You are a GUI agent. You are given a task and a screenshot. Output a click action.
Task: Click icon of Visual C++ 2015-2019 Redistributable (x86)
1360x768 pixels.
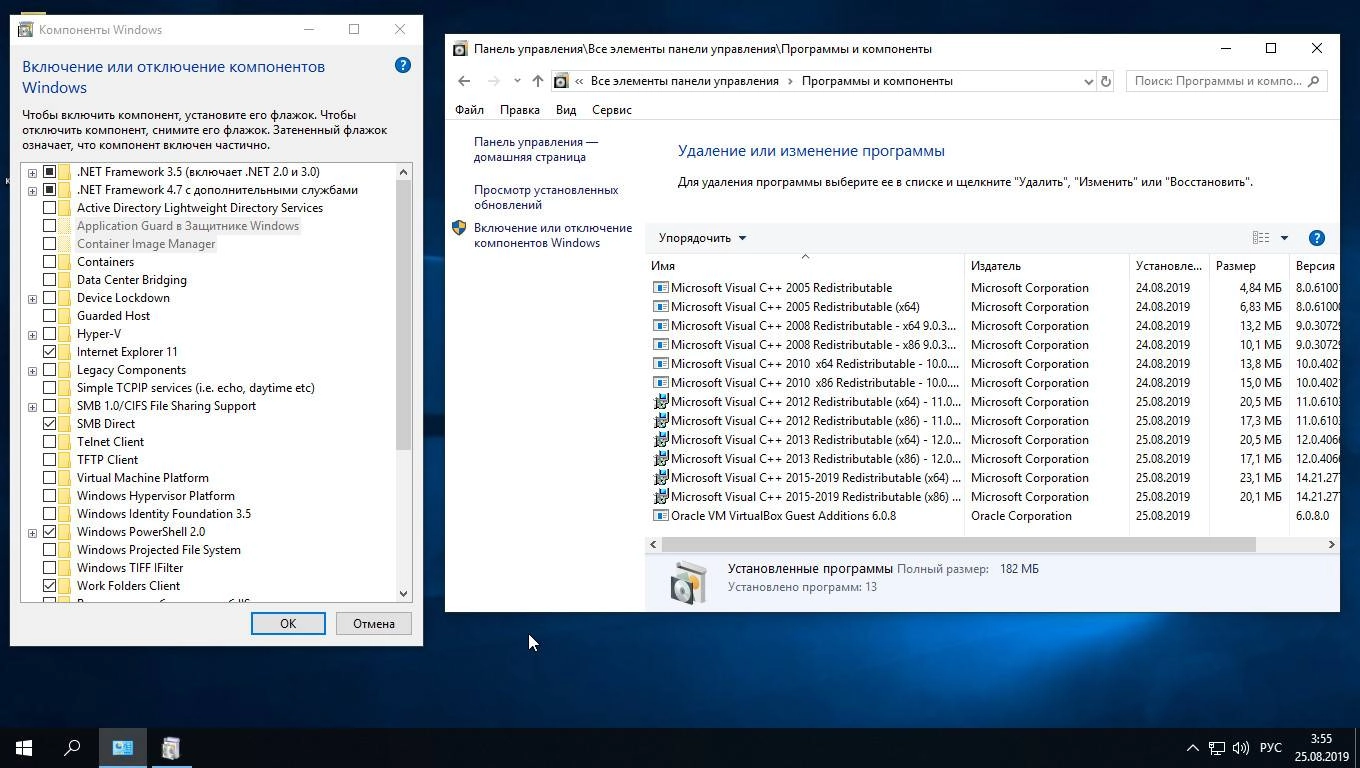pos(660,497)
